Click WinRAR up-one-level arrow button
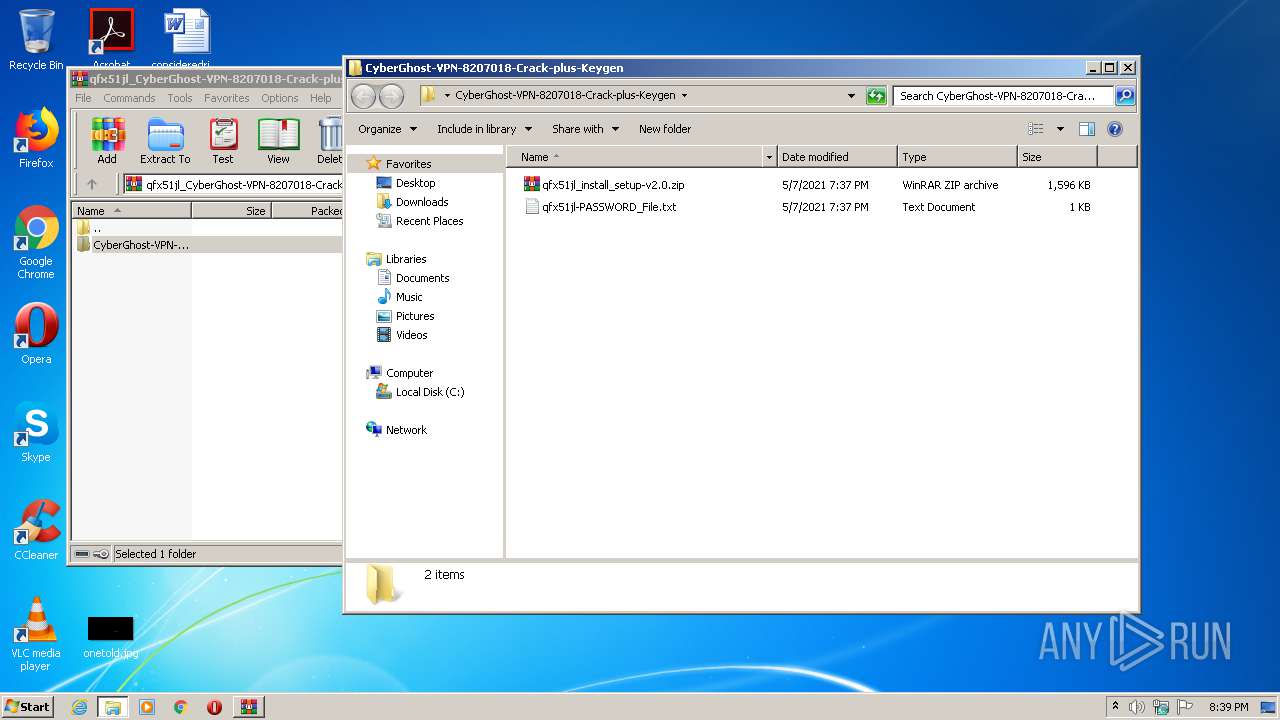 pyautogui.click(x=92, y=184)
